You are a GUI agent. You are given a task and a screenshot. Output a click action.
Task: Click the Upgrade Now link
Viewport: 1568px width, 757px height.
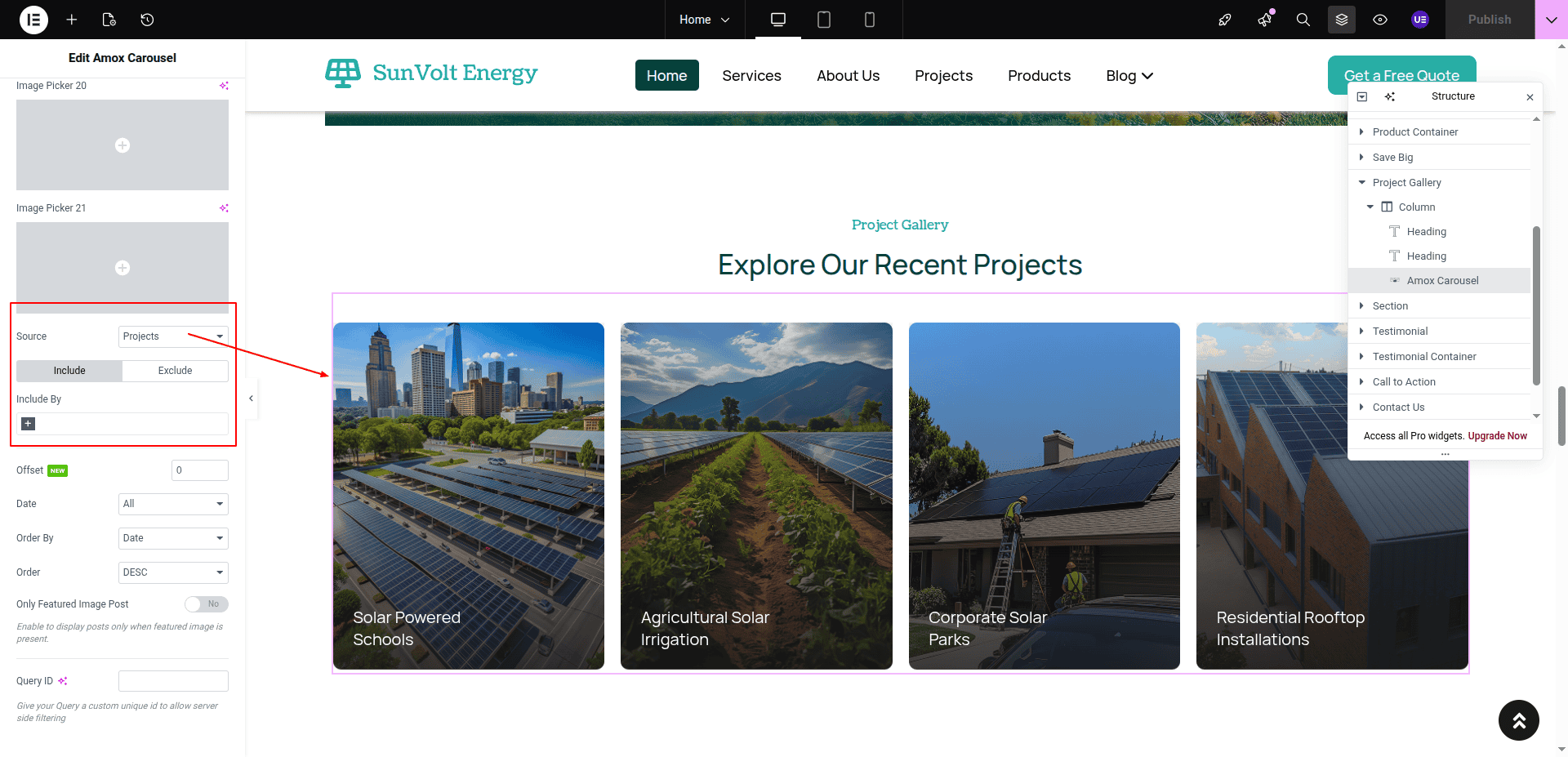click(1497, 436)
